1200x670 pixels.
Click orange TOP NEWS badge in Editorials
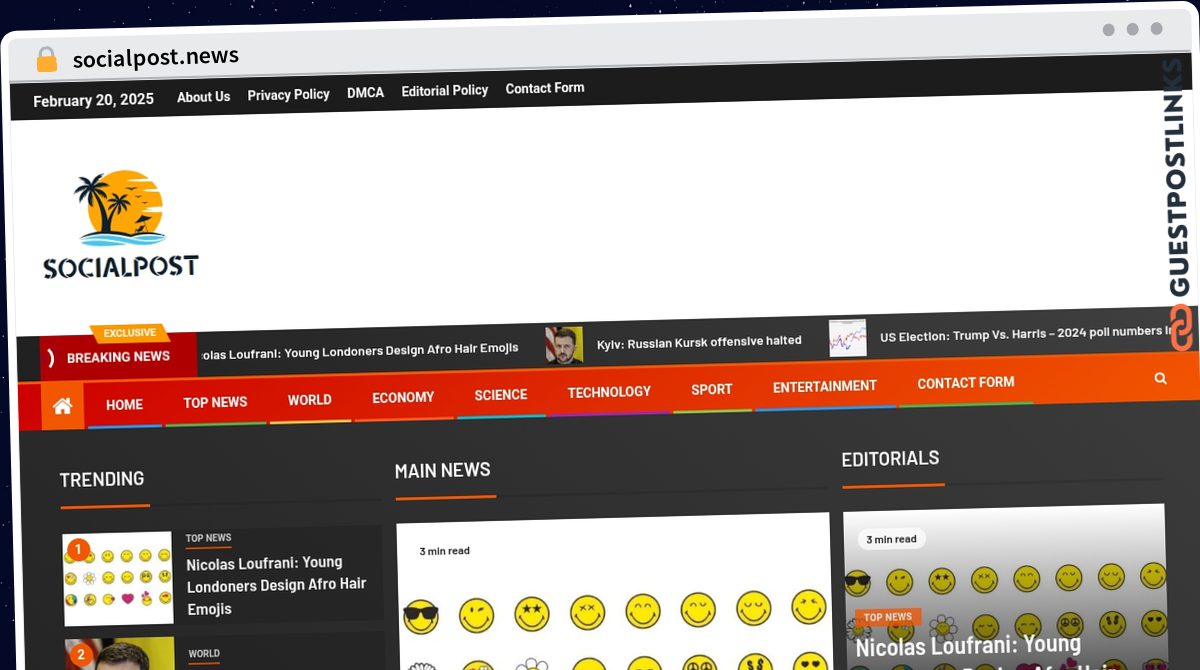(x=888, y=617)
